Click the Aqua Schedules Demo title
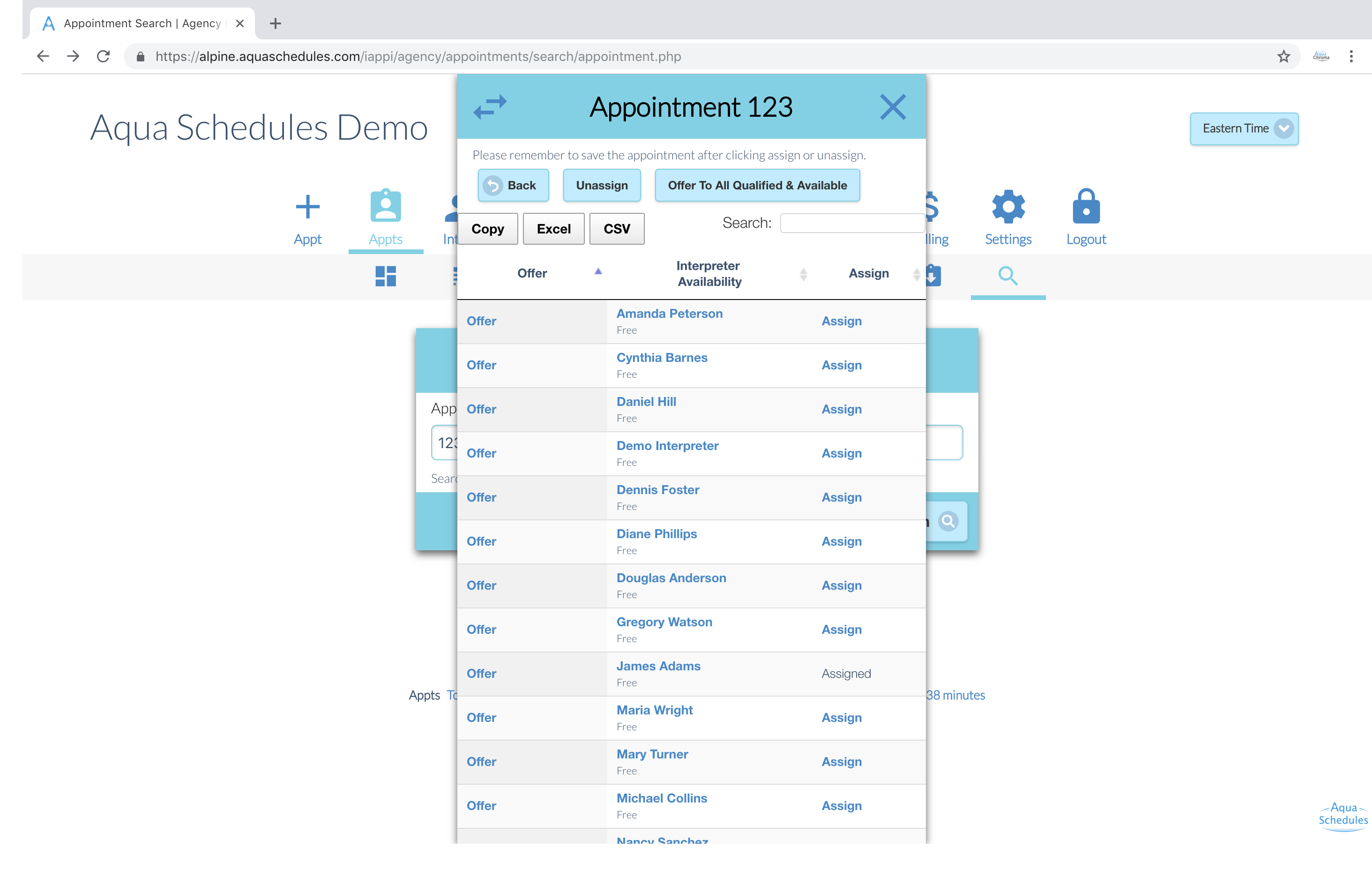The width and height of the screenshot is (1372, 870). 259,127
